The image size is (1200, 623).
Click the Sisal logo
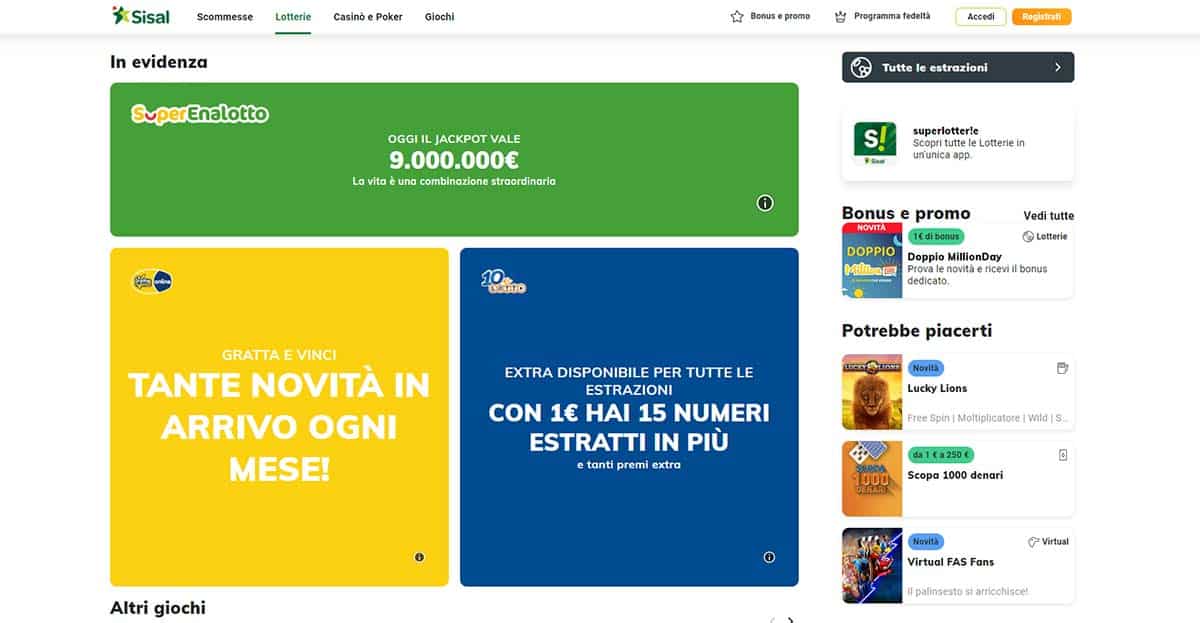(141, 16)
